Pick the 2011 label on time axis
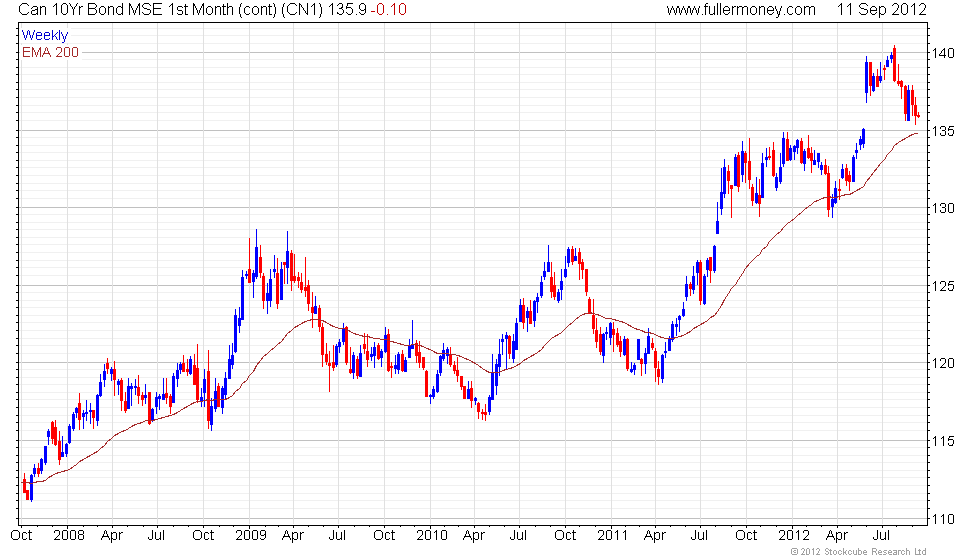Viewport: 980px width, 560px height. pyautogui.click(x=612, y=535)
